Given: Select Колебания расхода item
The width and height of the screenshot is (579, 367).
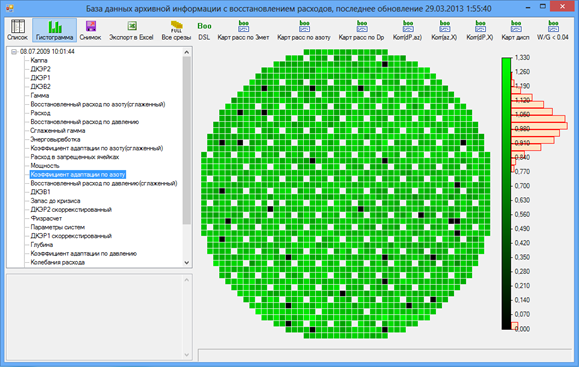Looking at the screenshot, I should coord(58,263).
